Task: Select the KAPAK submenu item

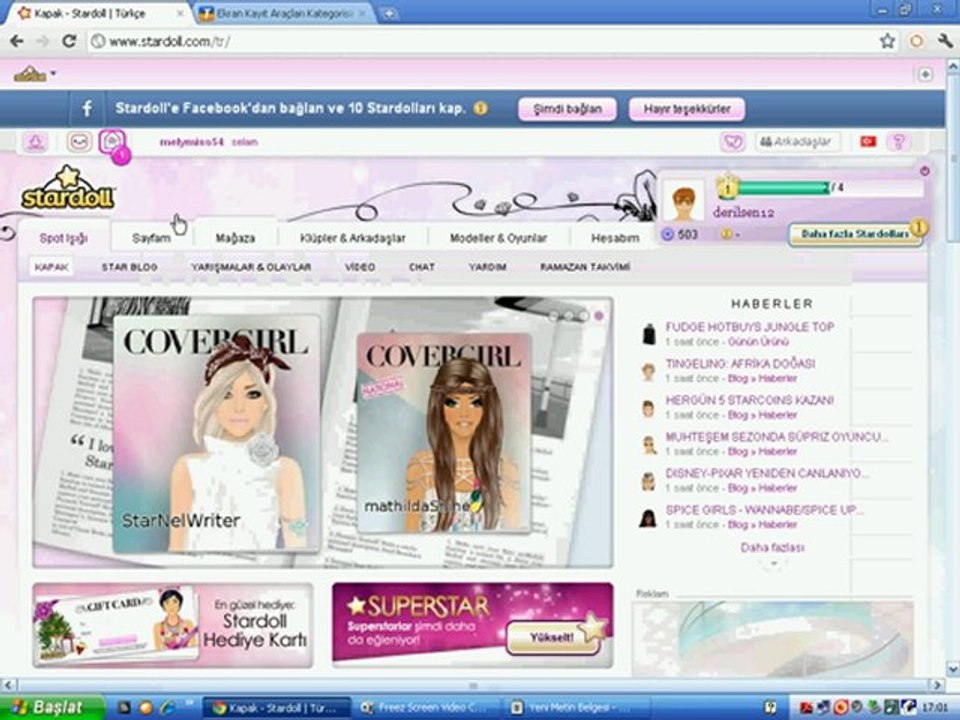Action: coord(52,267)
